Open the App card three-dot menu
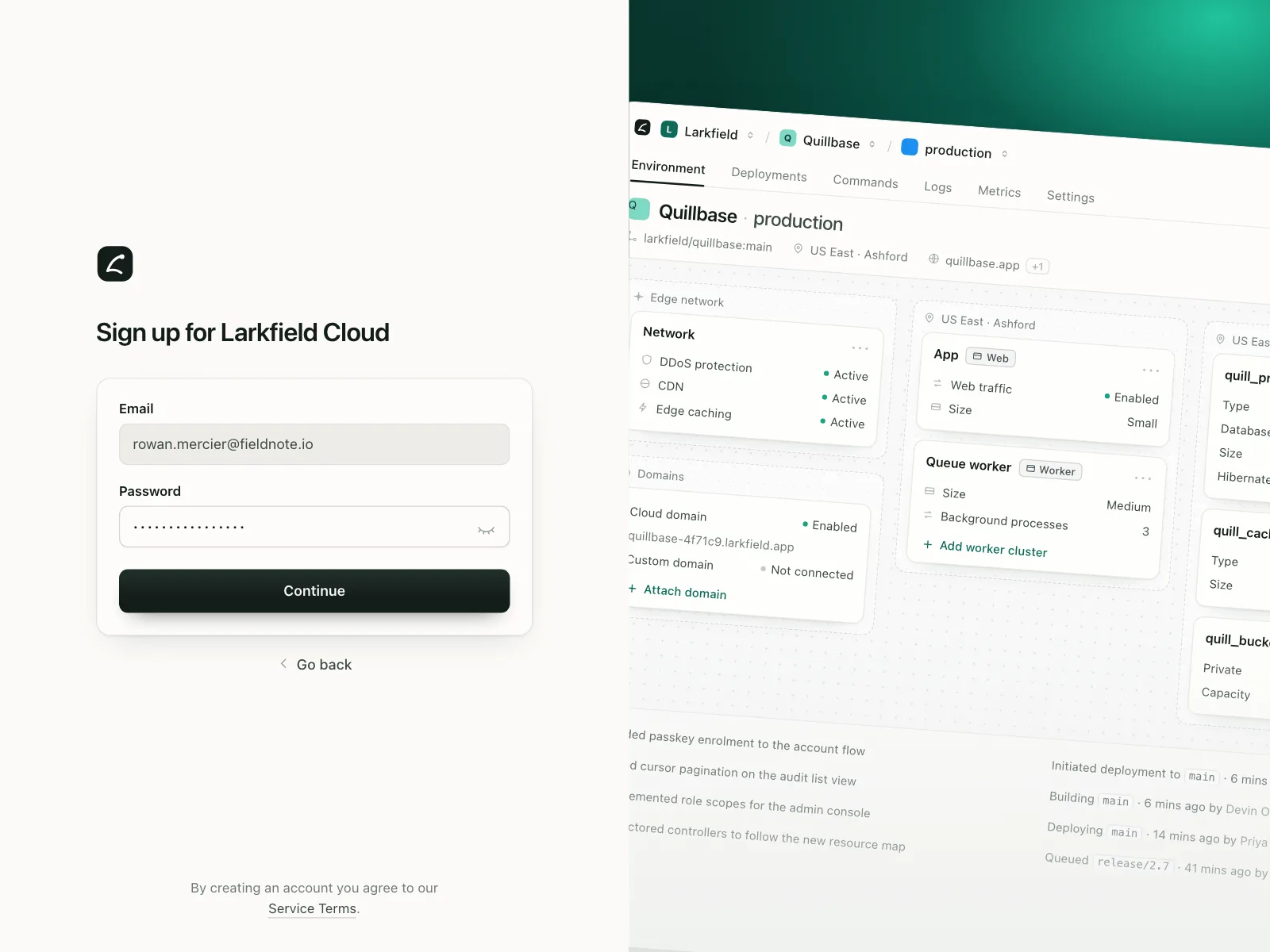1270x952 pixels. 1151,370
